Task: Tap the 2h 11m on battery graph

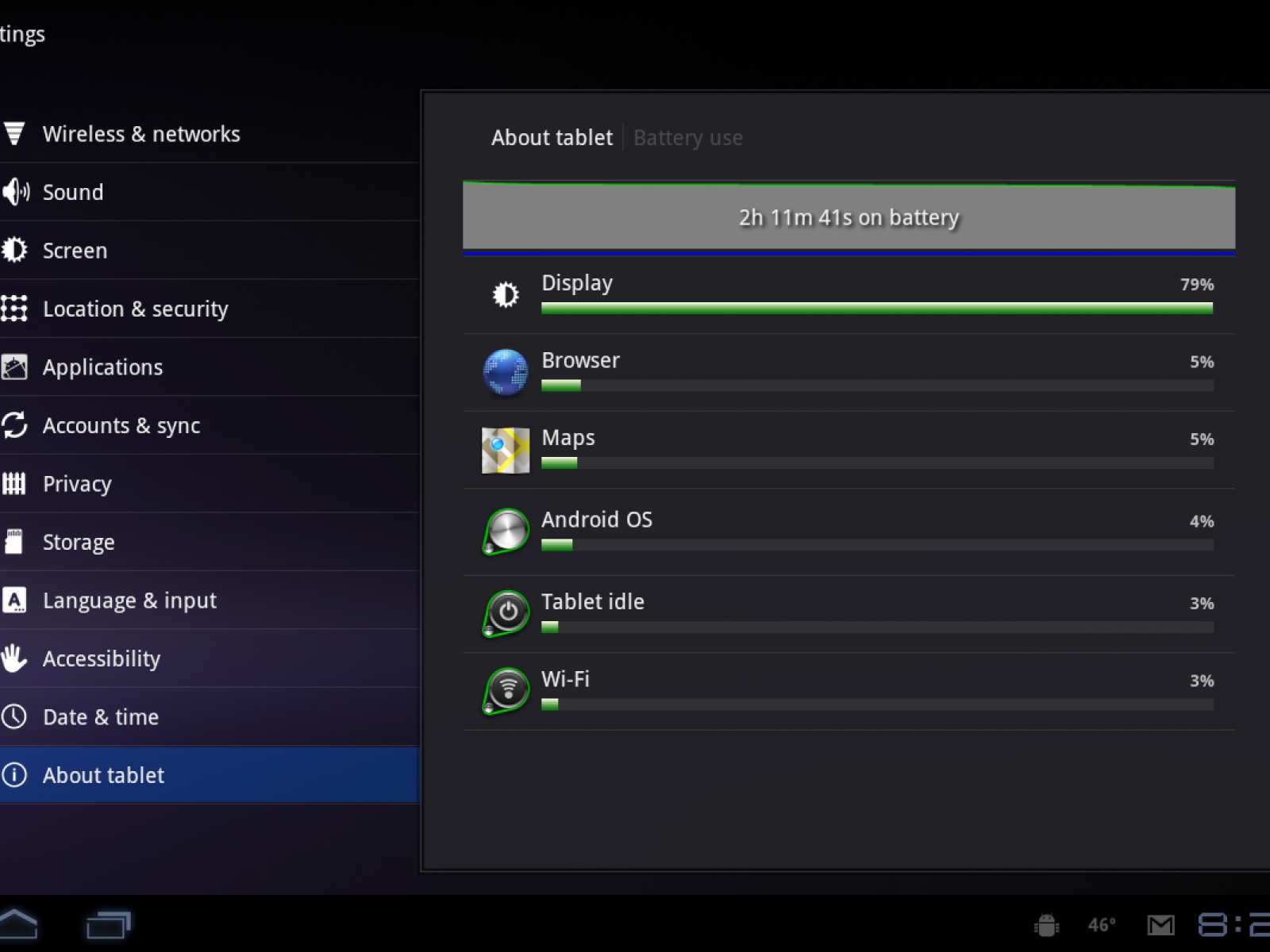Action: (849, 217)
